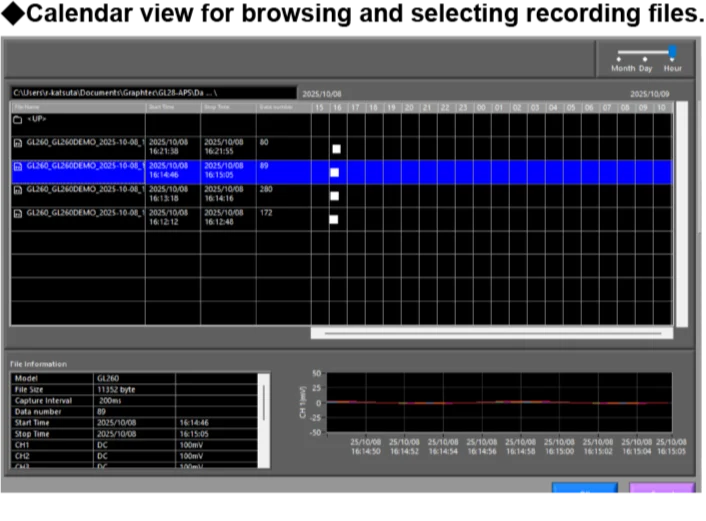
Task: Click file icon of 16:13:18 recording
Action: tap(17, 189)
